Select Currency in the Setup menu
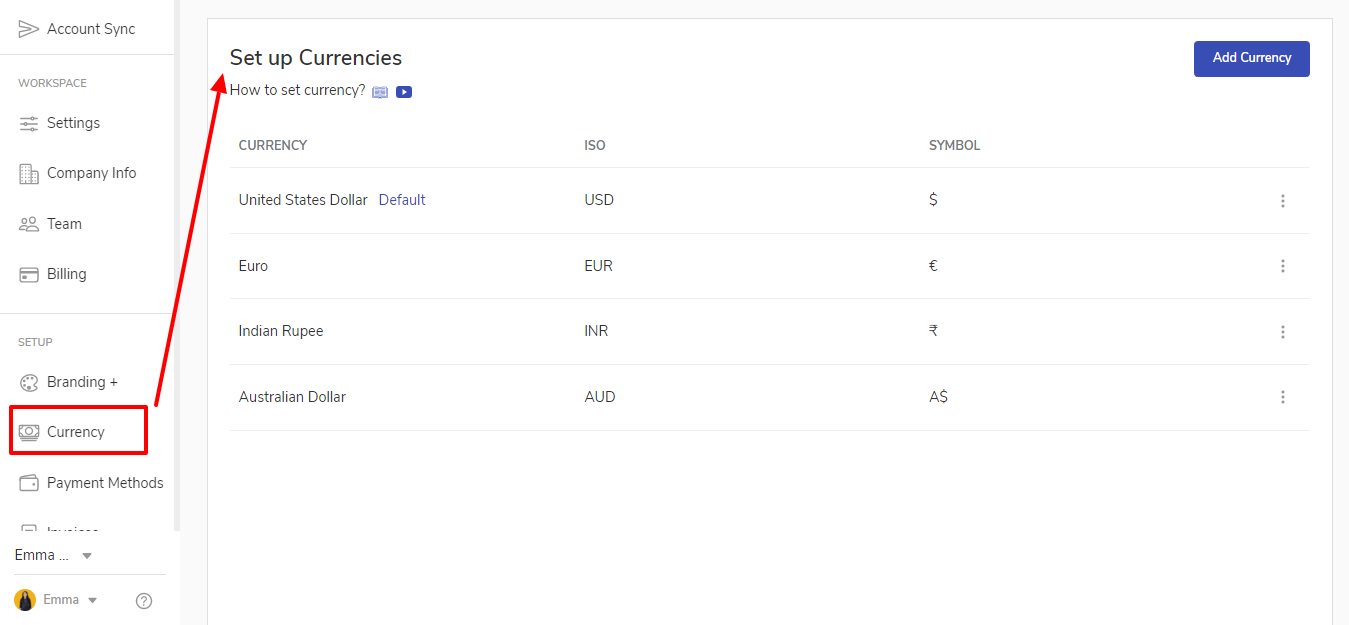1349x625 pixels. click(76, 432)
